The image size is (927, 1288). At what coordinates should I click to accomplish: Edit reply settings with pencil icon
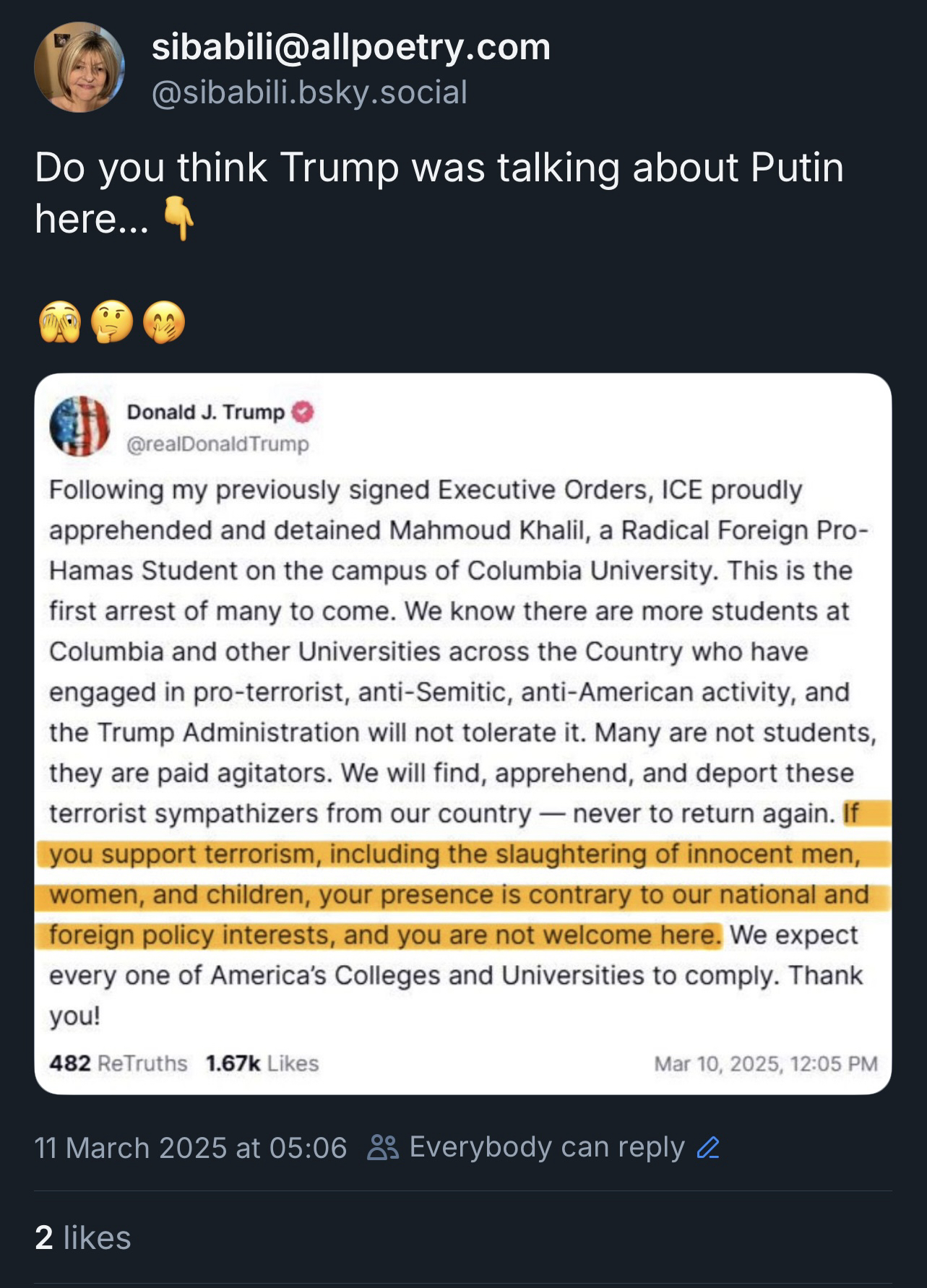708,1147
